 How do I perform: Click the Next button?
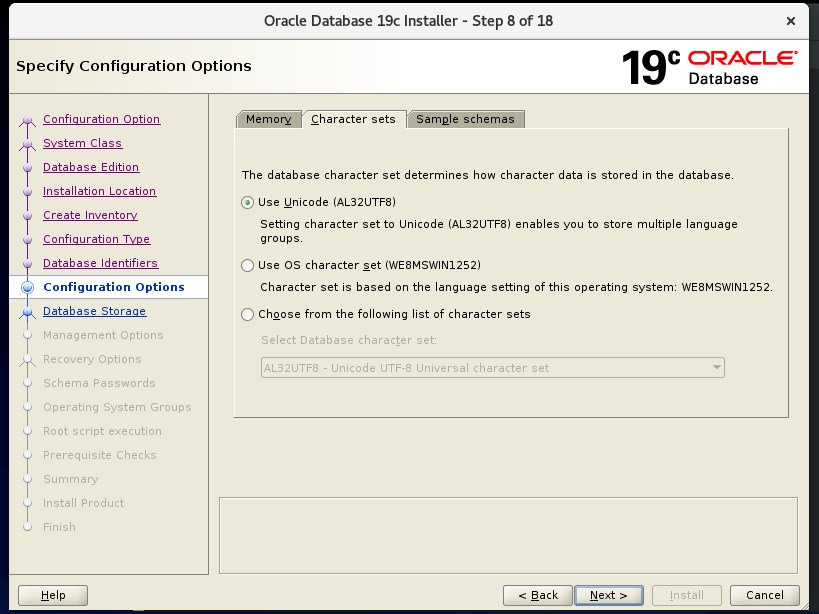point(609,595)
